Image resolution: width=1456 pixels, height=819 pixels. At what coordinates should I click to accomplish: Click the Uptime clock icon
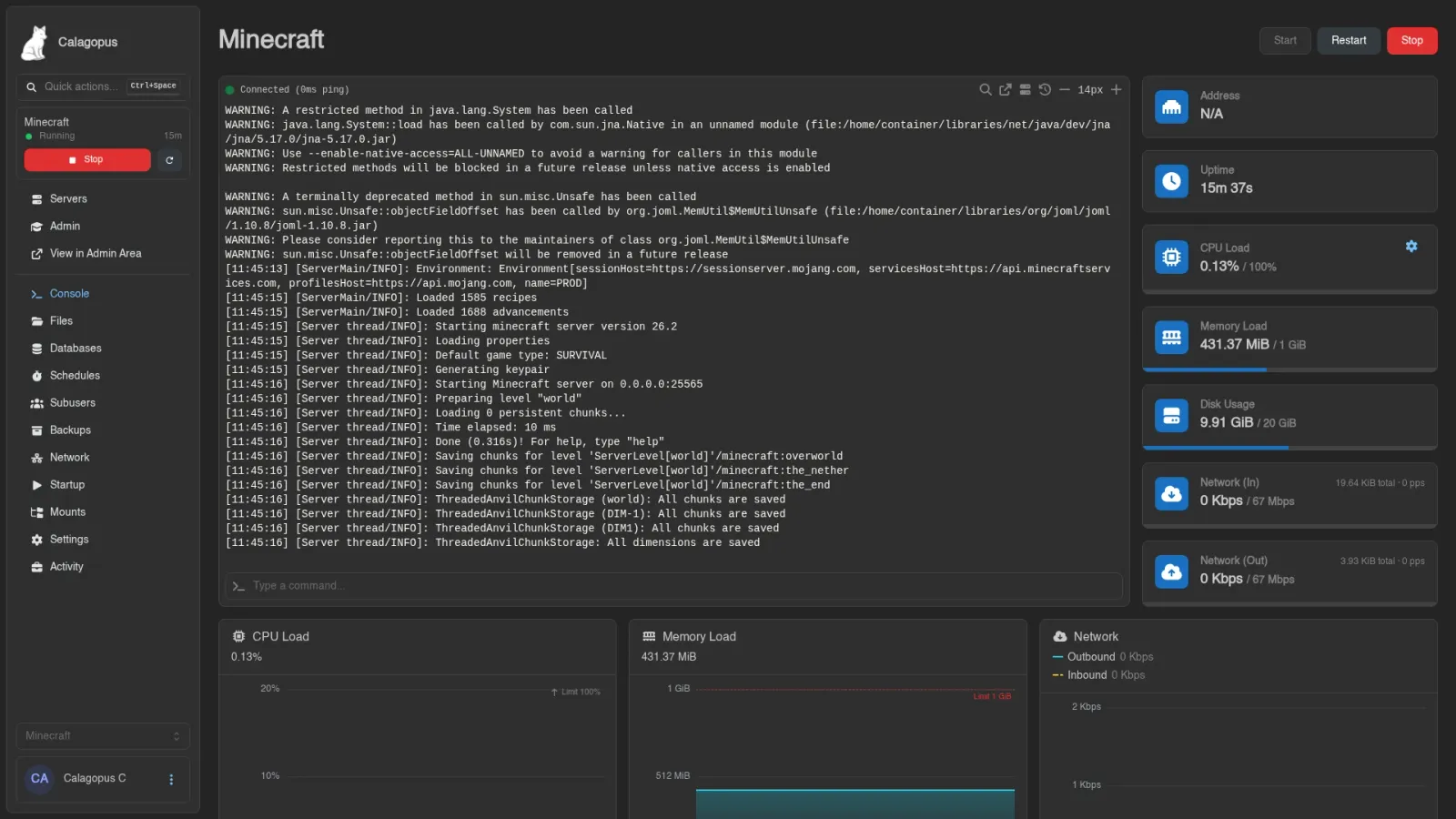coord(1171,181)
